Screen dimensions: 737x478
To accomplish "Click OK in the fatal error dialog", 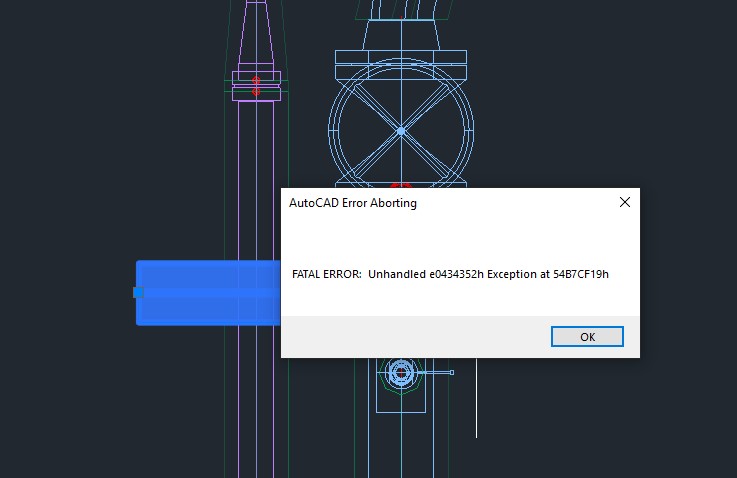I will 587,337.
